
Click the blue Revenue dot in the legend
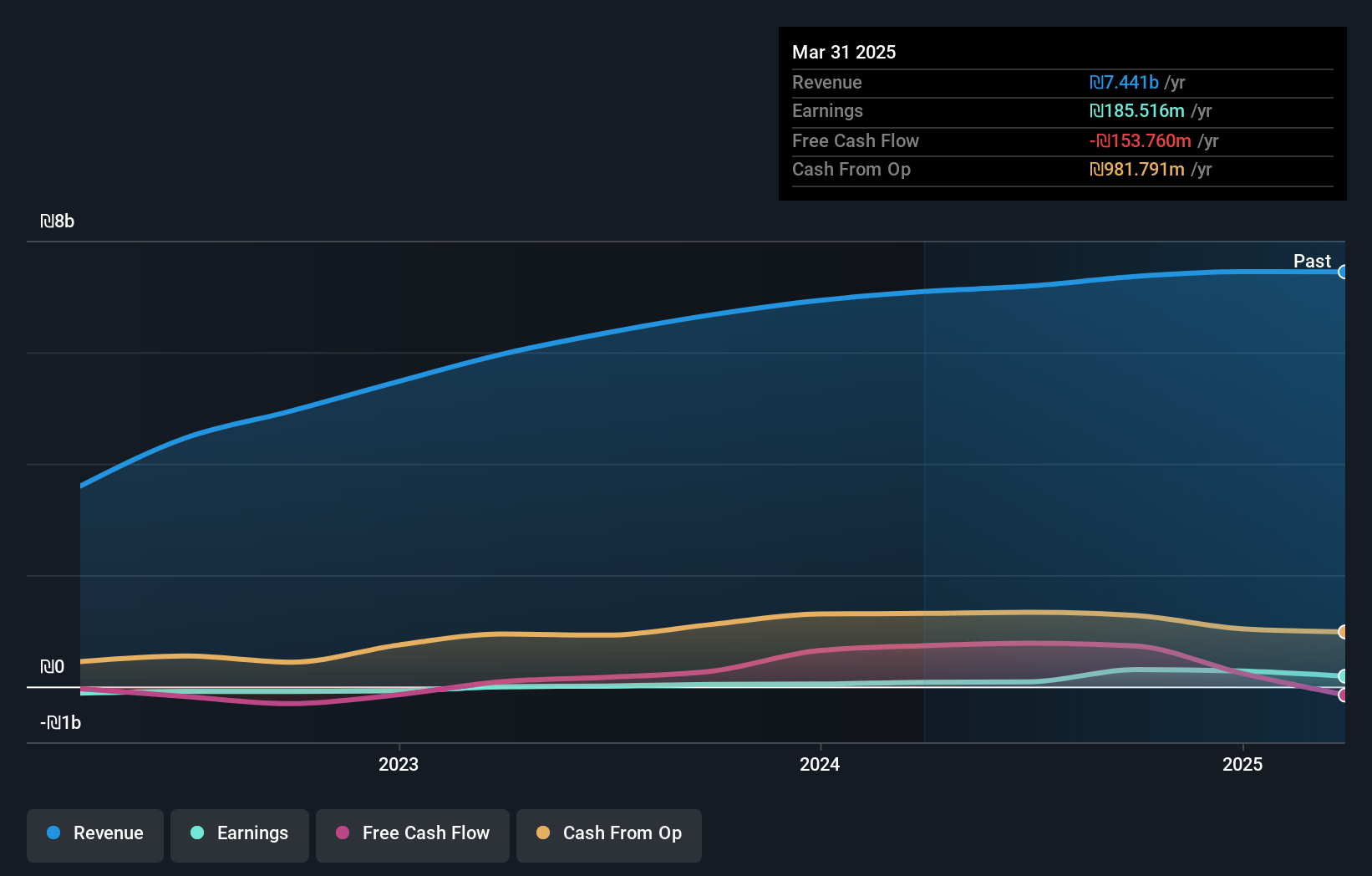tap(52, 833)
